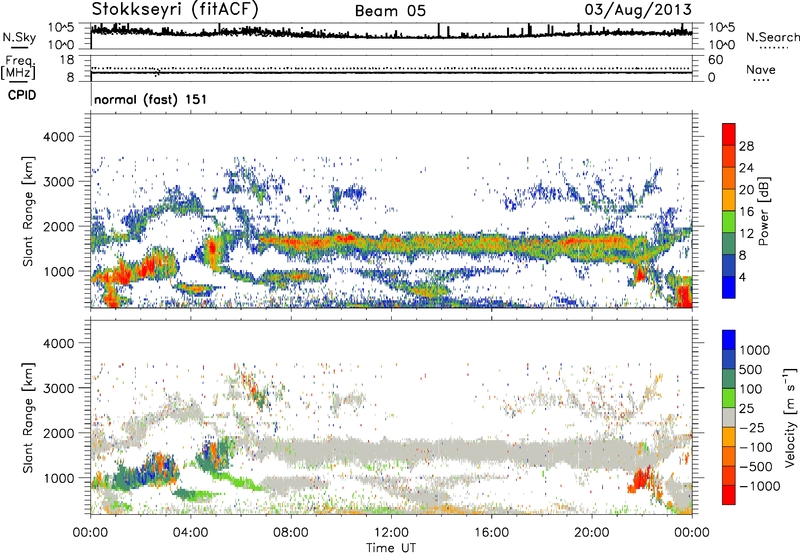
Task: Click the '12:00' time tick label
Action: coord(391,533)
